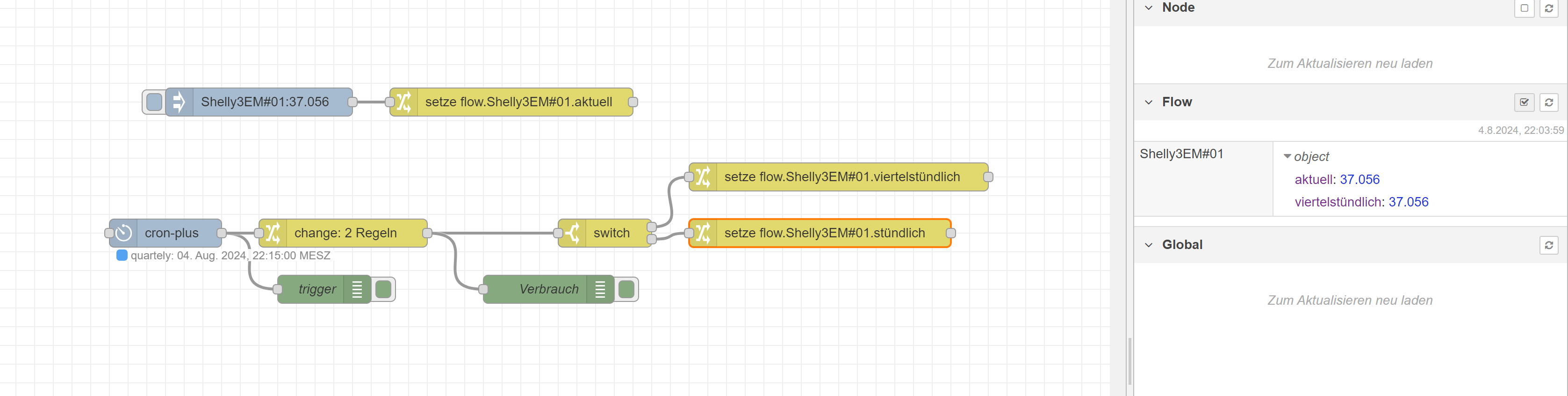
Task: Click input port of the switch node
Action: pyautogui.click(x=558, y=233)
